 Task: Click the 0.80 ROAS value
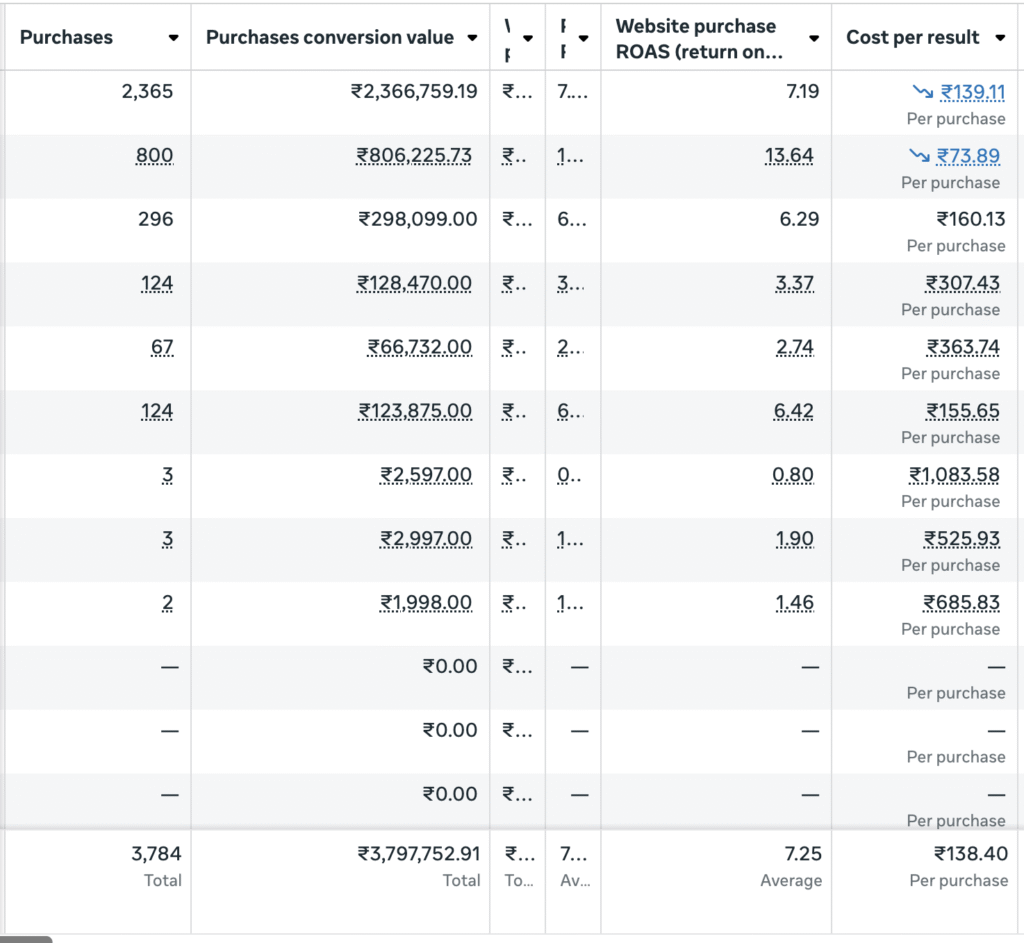click(794, 475)
